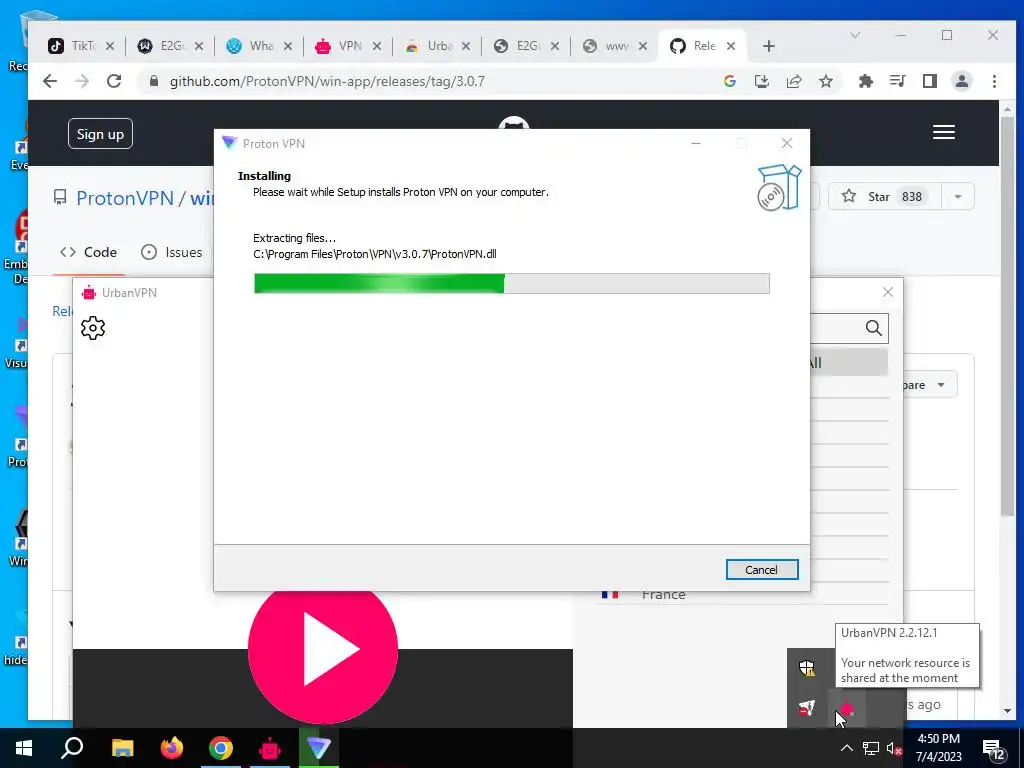Image resolution: width=1024 pixels, height=768 pixels.
Task: Open UrbanVPN settings gear
Action: coord(93,328)
